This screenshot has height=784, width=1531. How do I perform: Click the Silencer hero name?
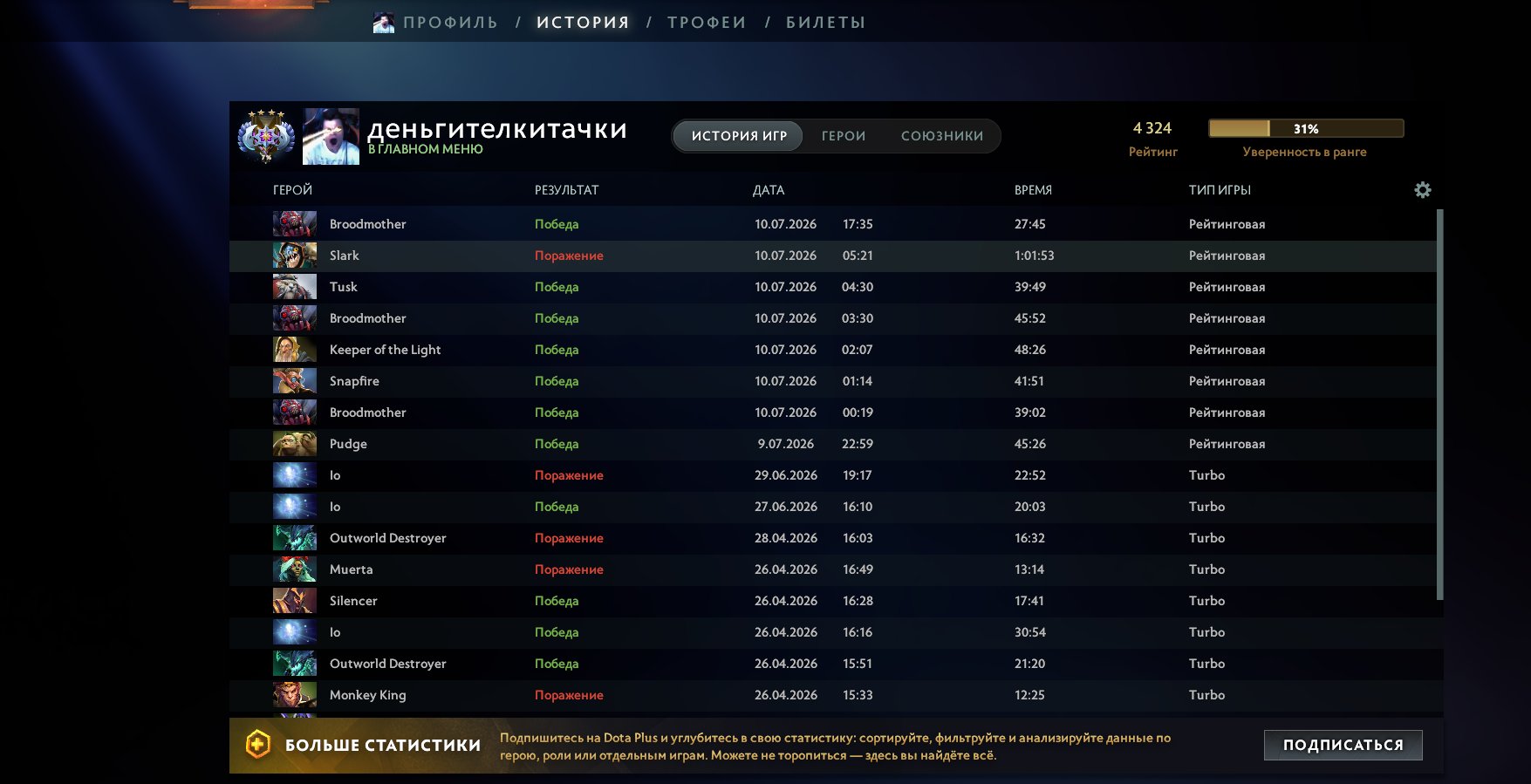353,601
